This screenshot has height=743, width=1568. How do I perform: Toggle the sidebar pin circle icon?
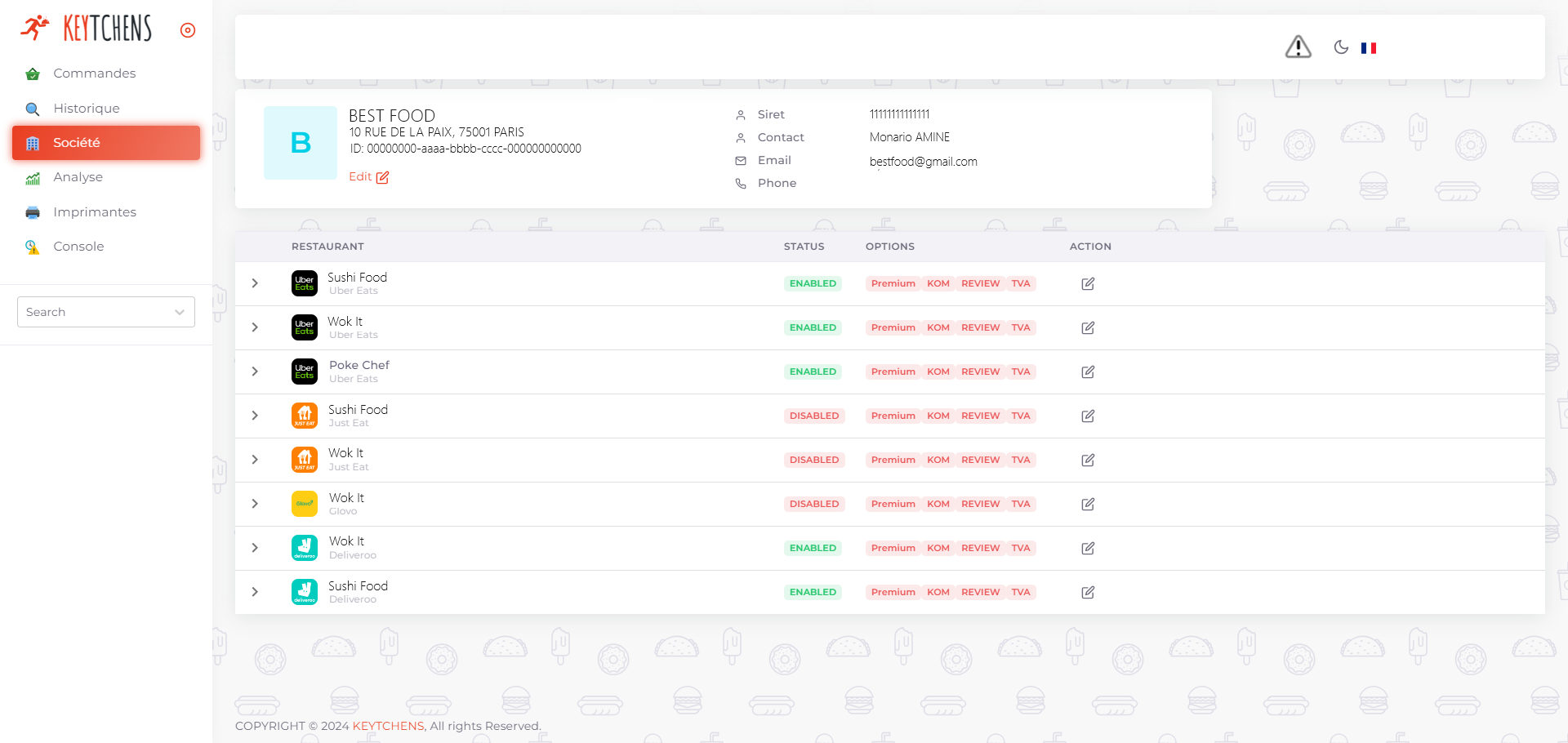[x=188, y=30]
